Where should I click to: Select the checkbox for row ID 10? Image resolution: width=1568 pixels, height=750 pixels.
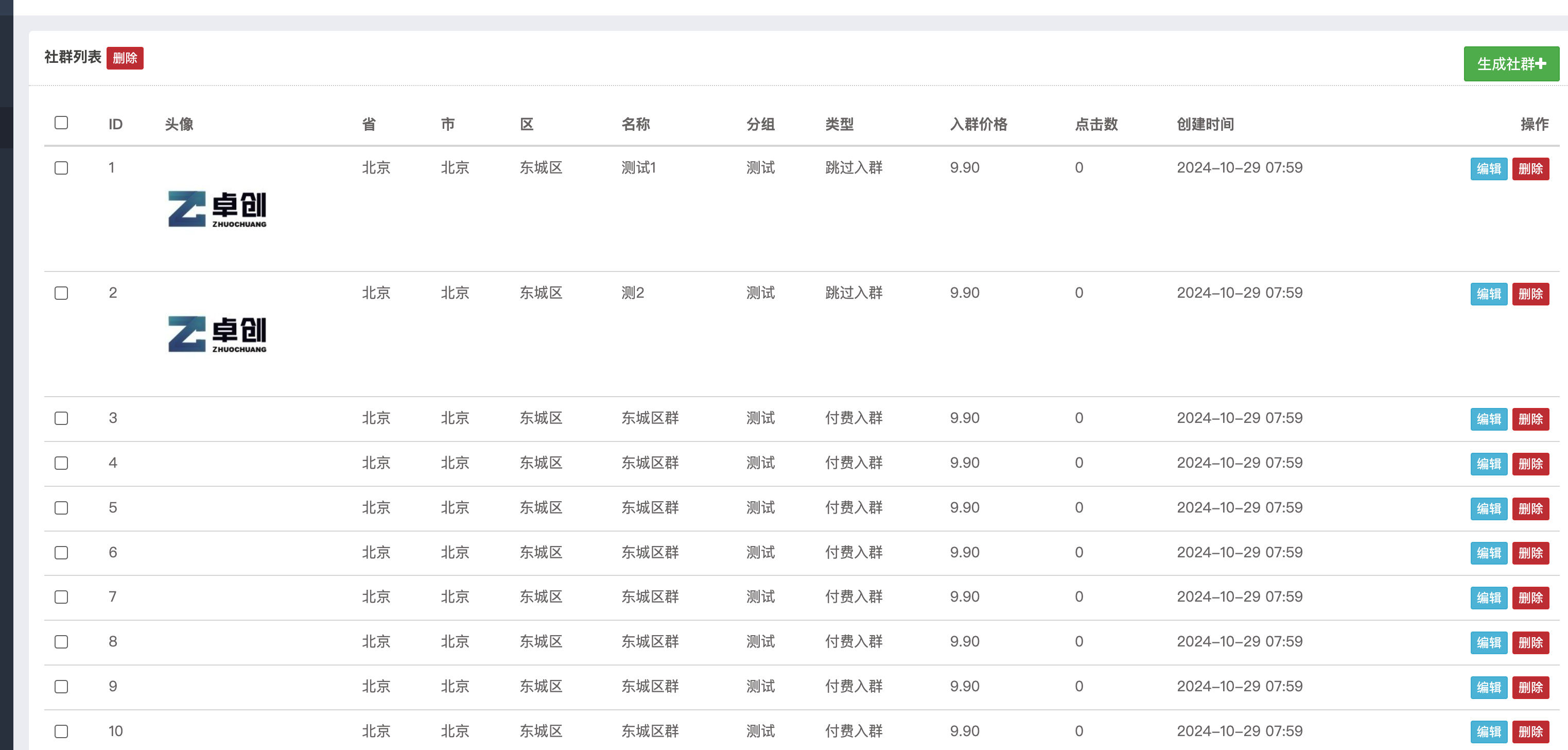point(61,731)
